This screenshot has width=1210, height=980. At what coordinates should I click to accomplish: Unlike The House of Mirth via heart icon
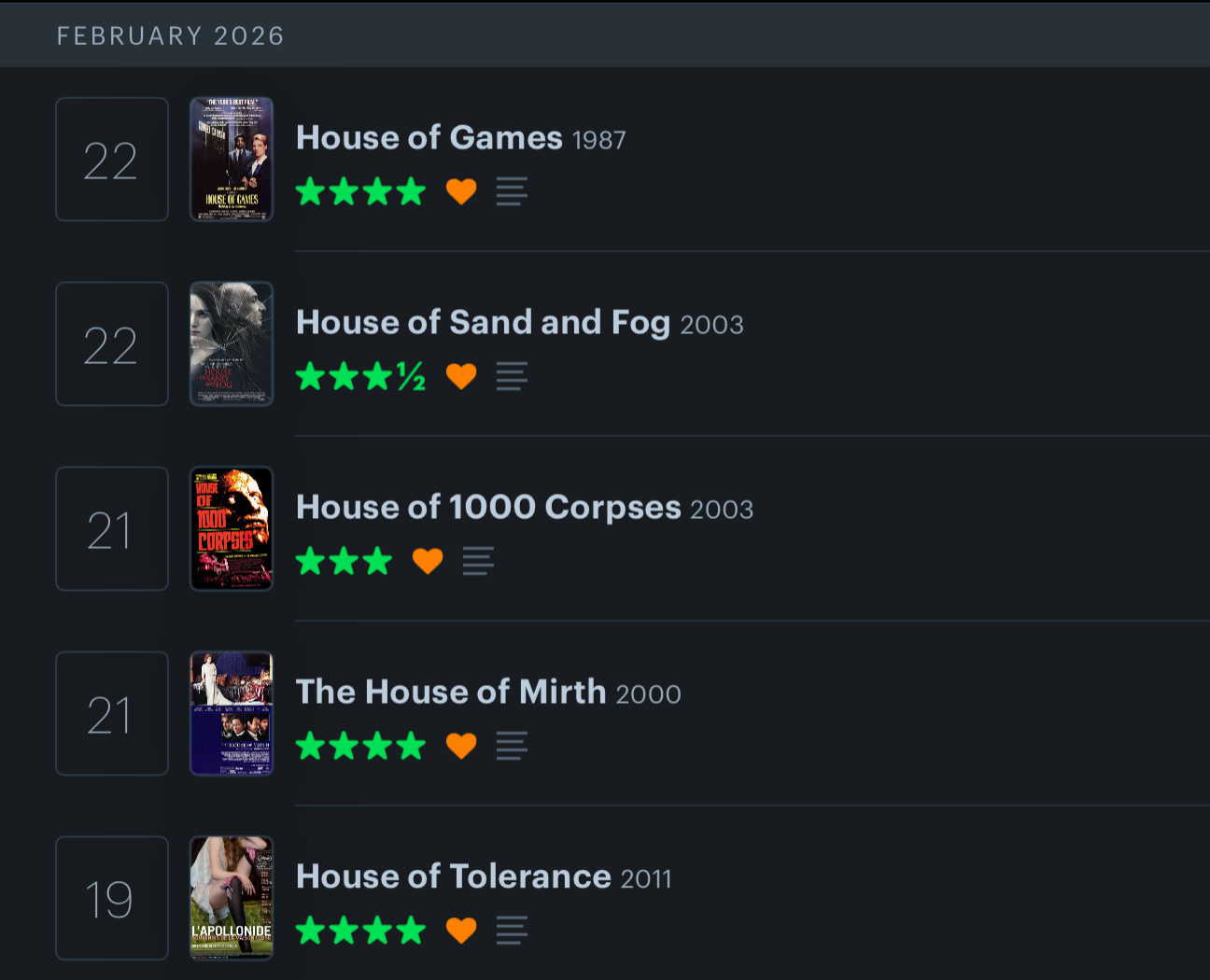click(461, 746)
